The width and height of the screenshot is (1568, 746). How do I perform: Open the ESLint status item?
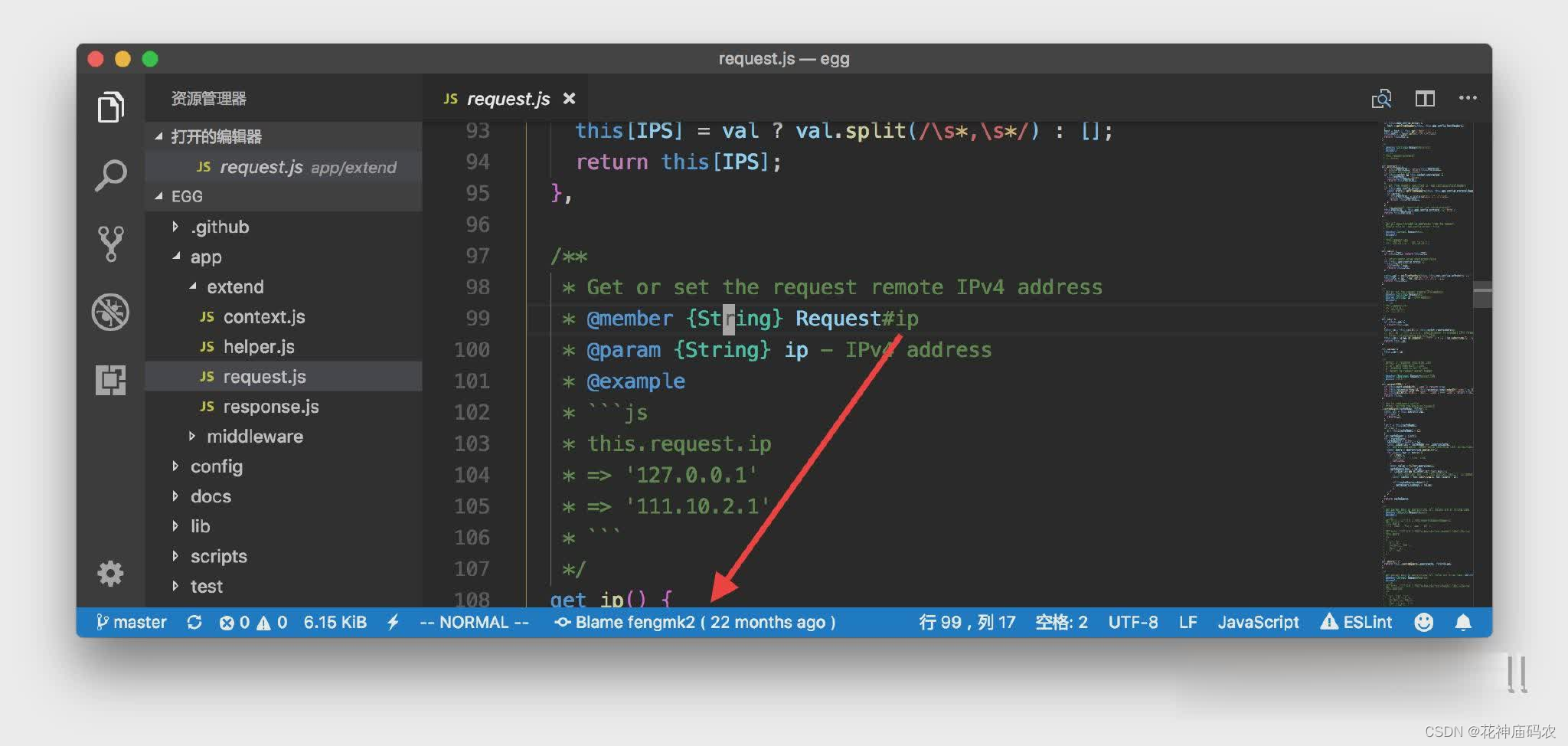click(1356, 622)
